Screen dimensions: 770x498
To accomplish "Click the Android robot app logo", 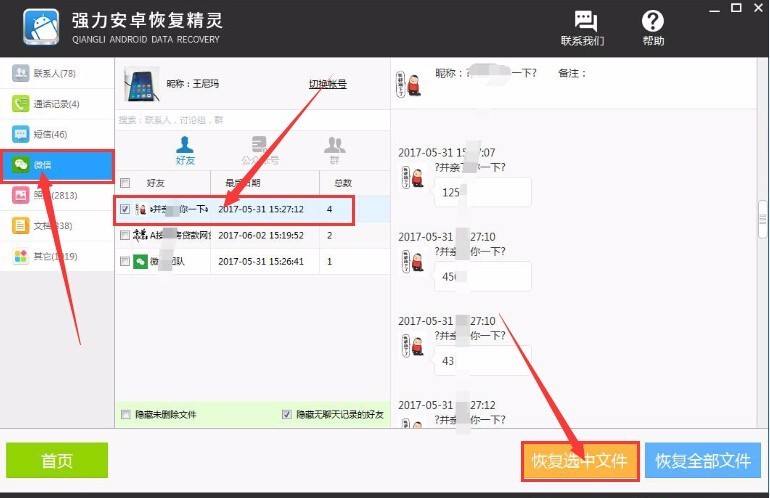I will (x=41, y=28).
